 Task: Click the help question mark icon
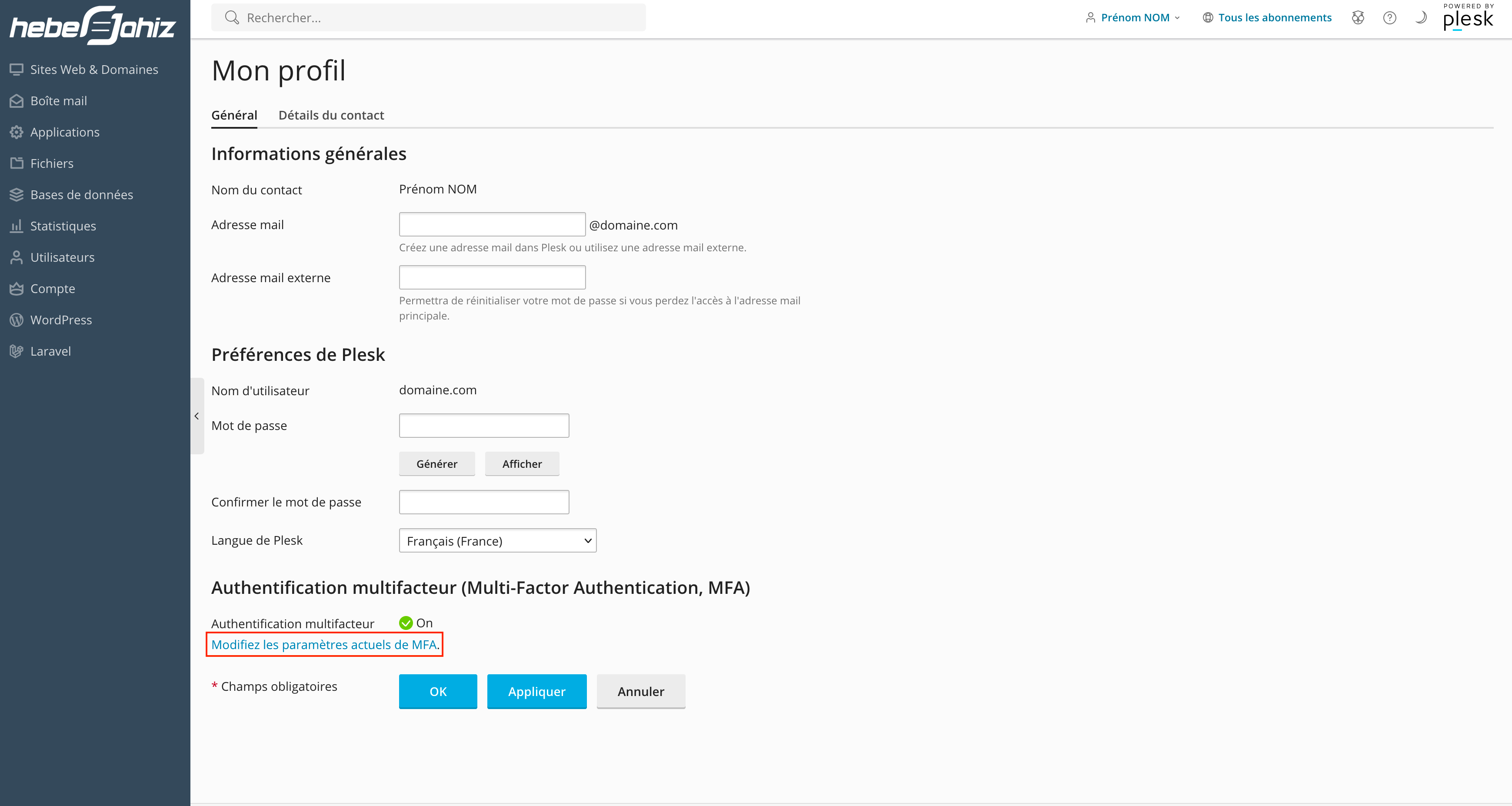[1389, 18]
